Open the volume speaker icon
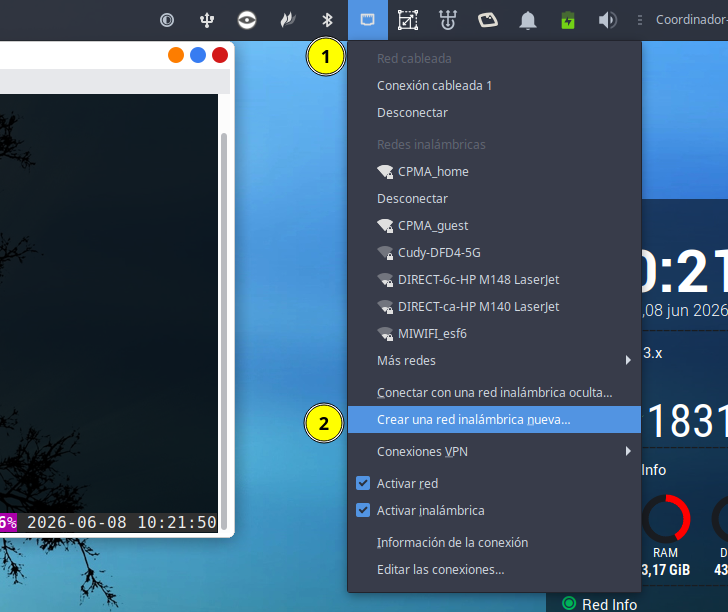The height and width of the screenshot is (612, 728). coord(607,20)
